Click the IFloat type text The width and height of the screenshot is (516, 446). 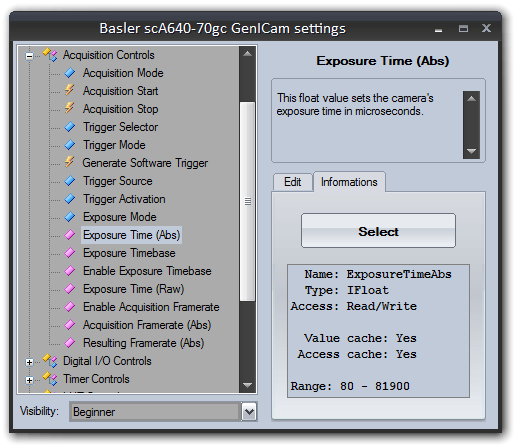368,290
